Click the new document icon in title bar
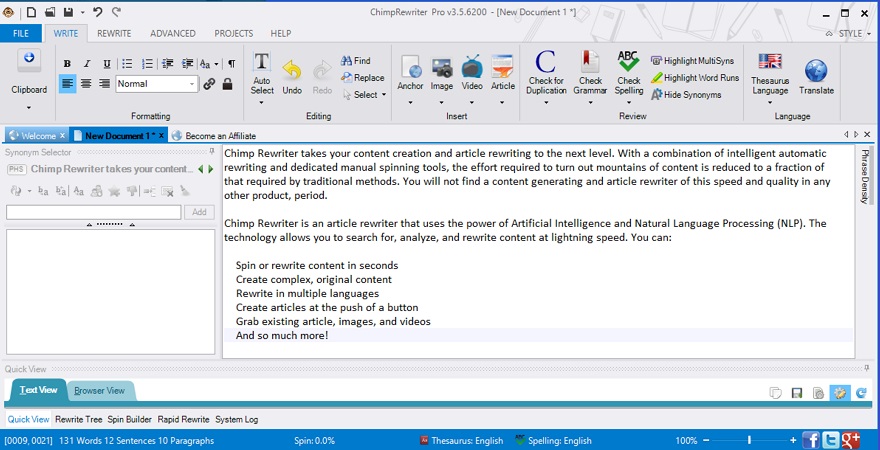The image size is (880, 450). click(32, 12)
